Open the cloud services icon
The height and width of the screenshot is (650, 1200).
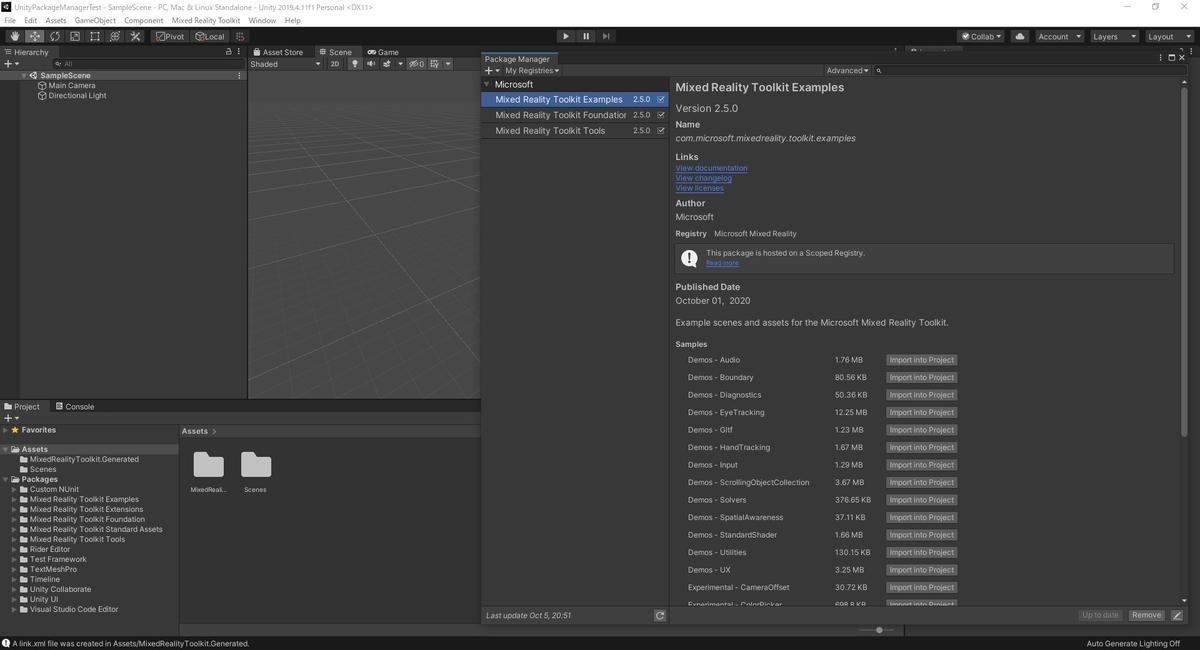pos(1019,36)
